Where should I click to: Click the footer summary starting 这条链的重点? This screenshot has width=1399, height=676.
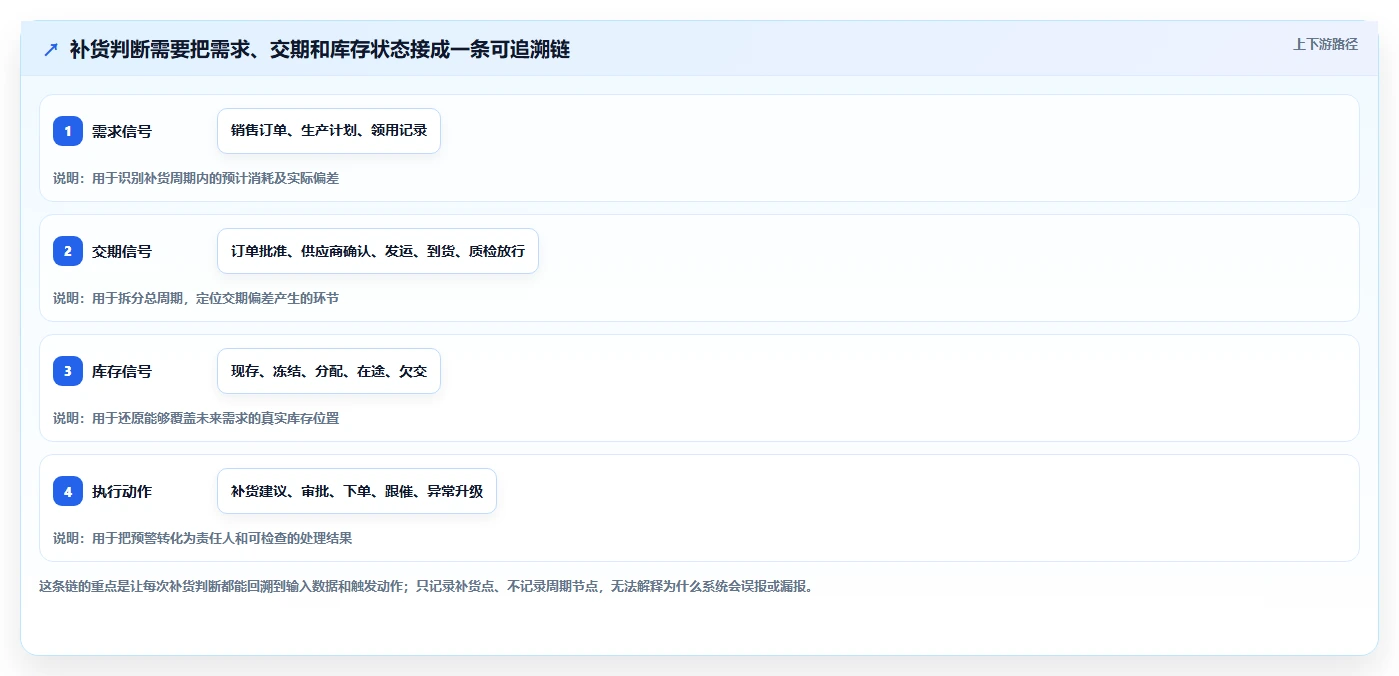click(x=428, y=586)
